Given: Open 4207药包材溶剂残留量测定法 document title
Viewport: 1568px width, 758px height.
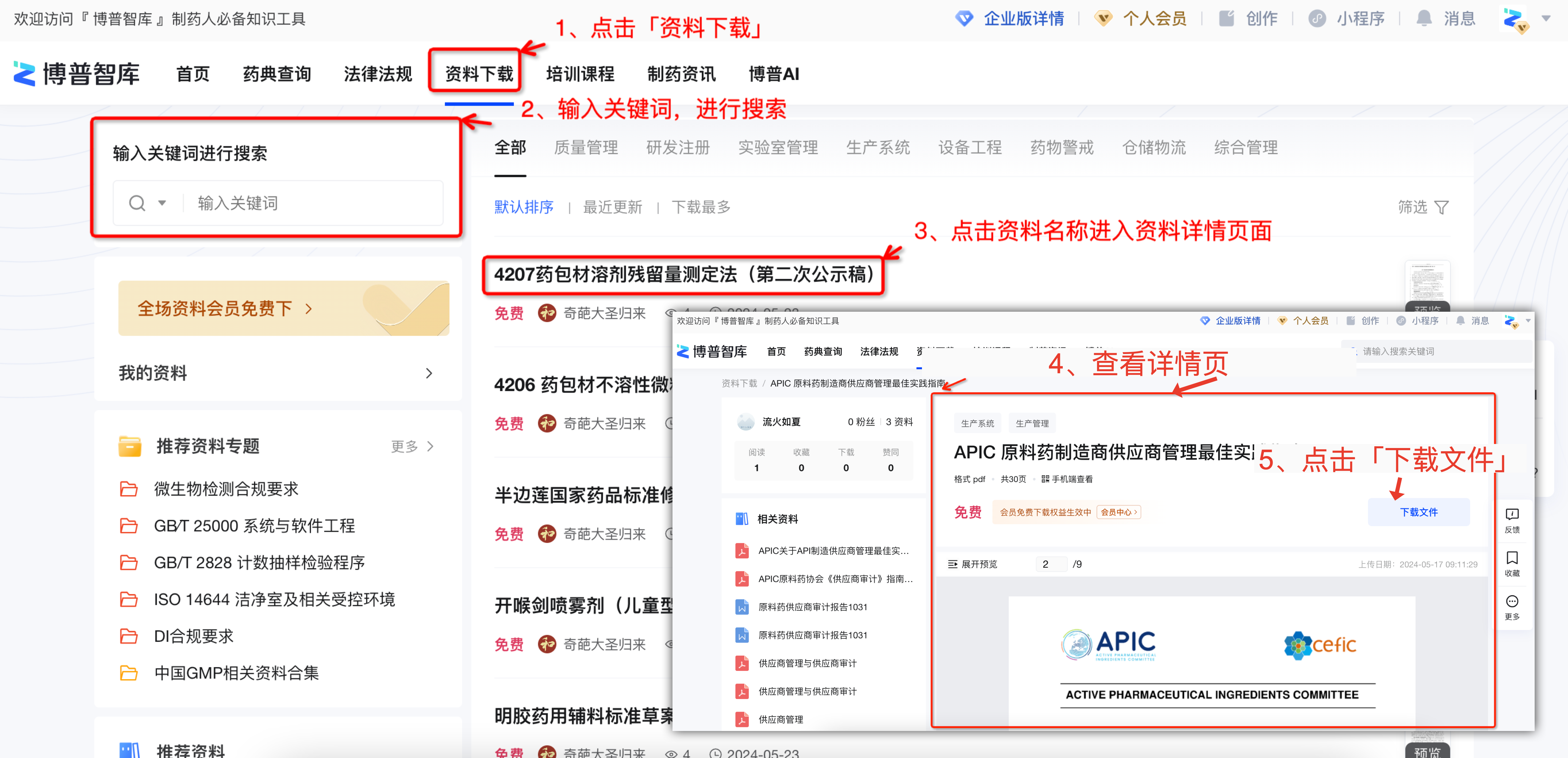Looking at the screenshot, I should click(684, 275).
